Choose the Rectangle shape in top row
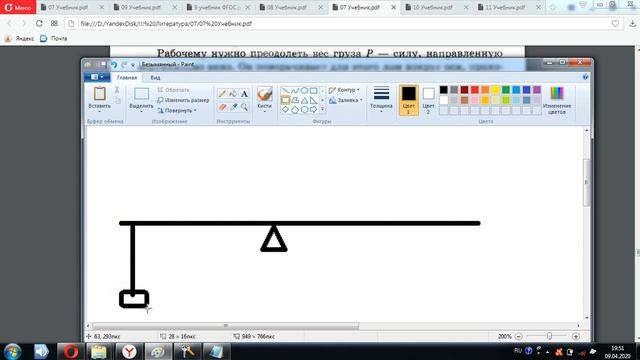The width and height of the screenshot is (640, 360). click(x=313, y=91)
